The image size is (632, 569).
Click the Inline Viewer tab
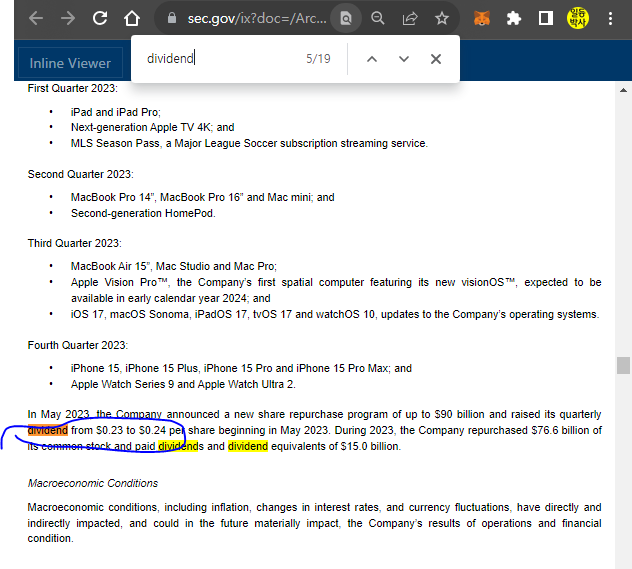70,63
